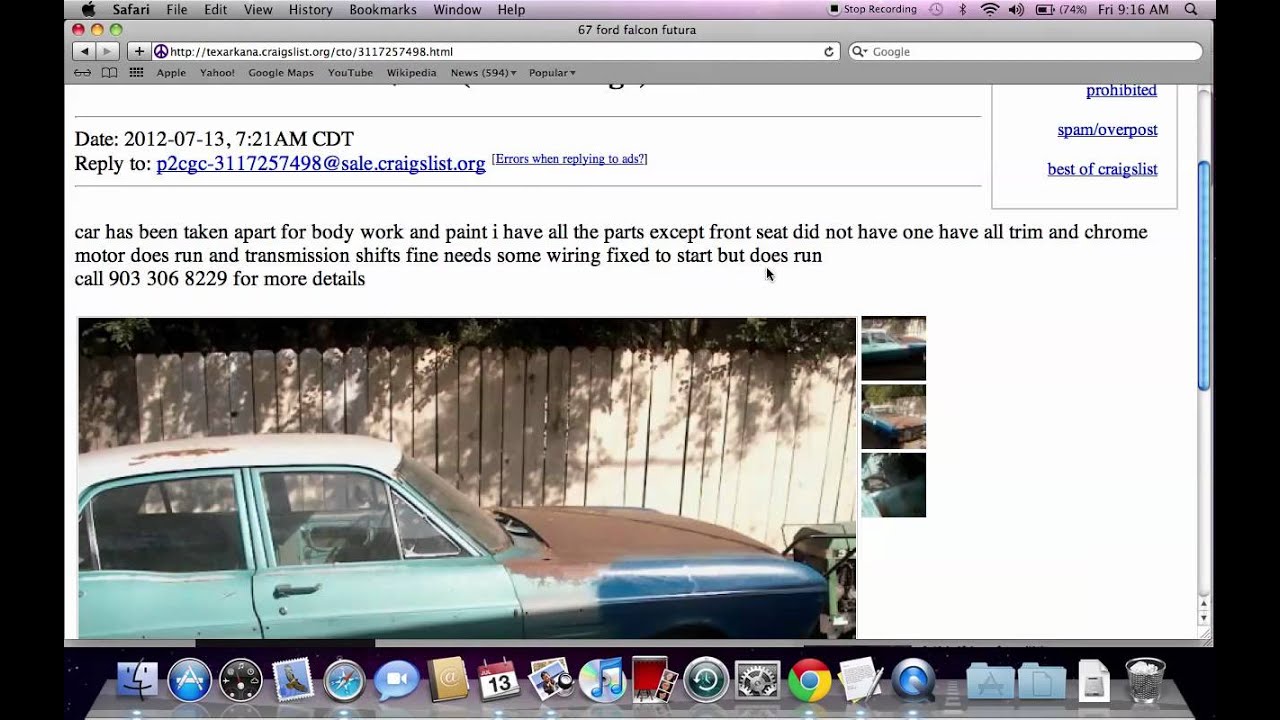
Task: Launch iTunes from the dock
Action: (602, 681)
